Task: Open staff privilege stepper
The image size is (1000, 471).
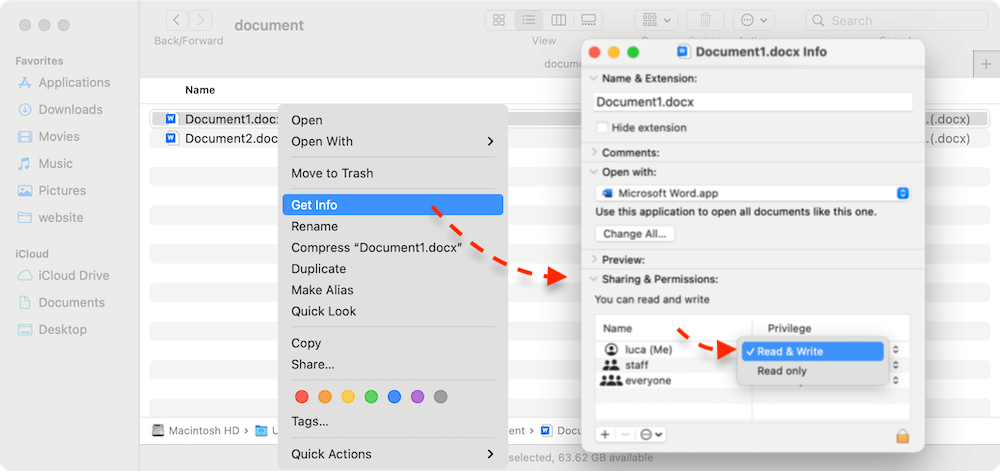Action: point(895,365)
